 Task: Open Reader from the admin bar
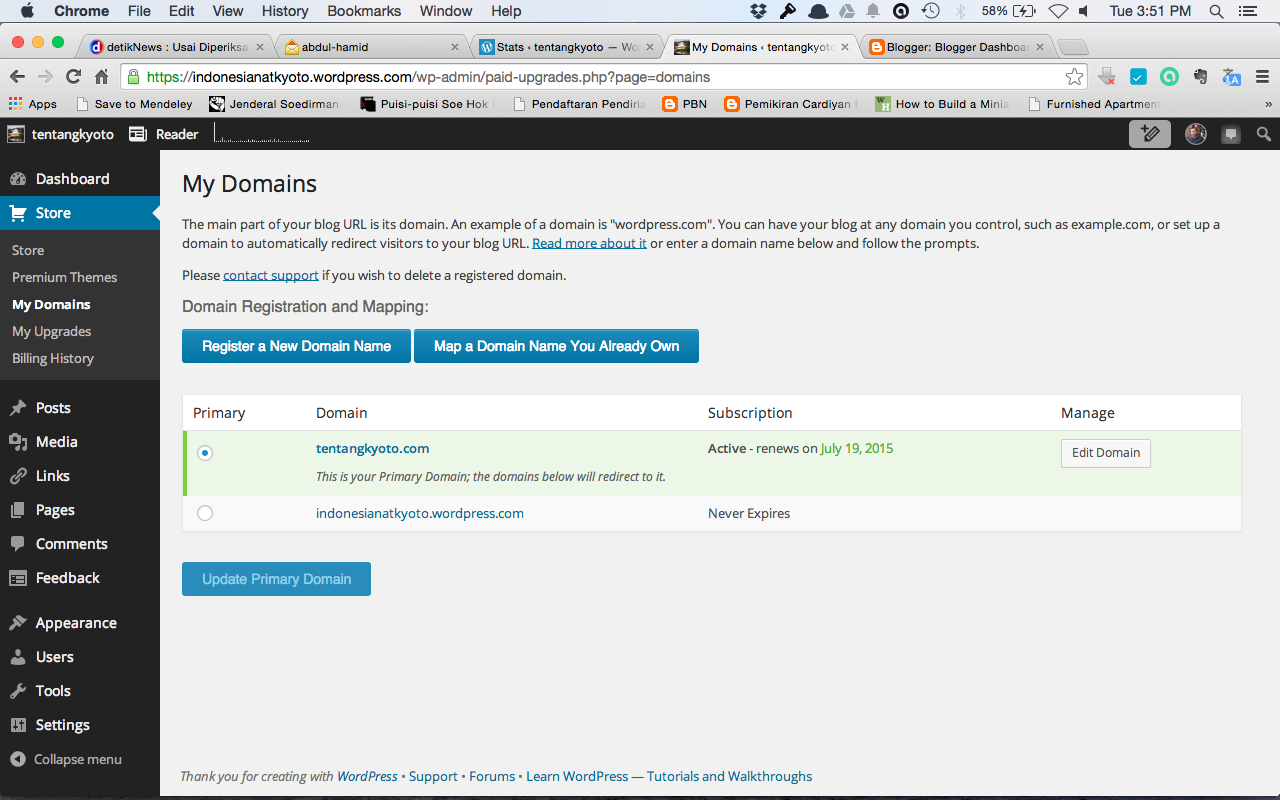[165, 134]
